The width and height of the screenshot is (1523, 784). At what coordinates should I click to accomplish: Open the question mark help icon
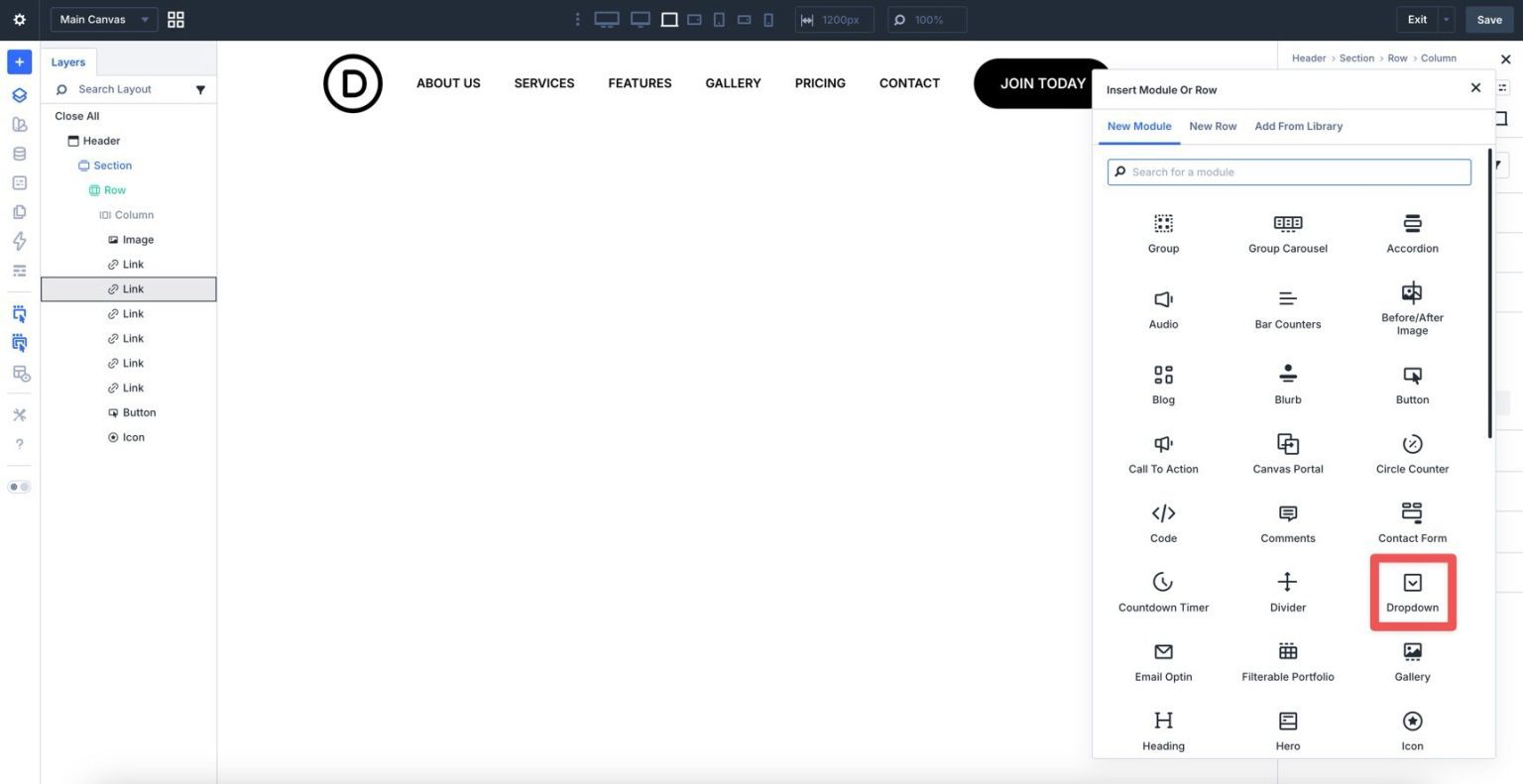pos(19,444)
